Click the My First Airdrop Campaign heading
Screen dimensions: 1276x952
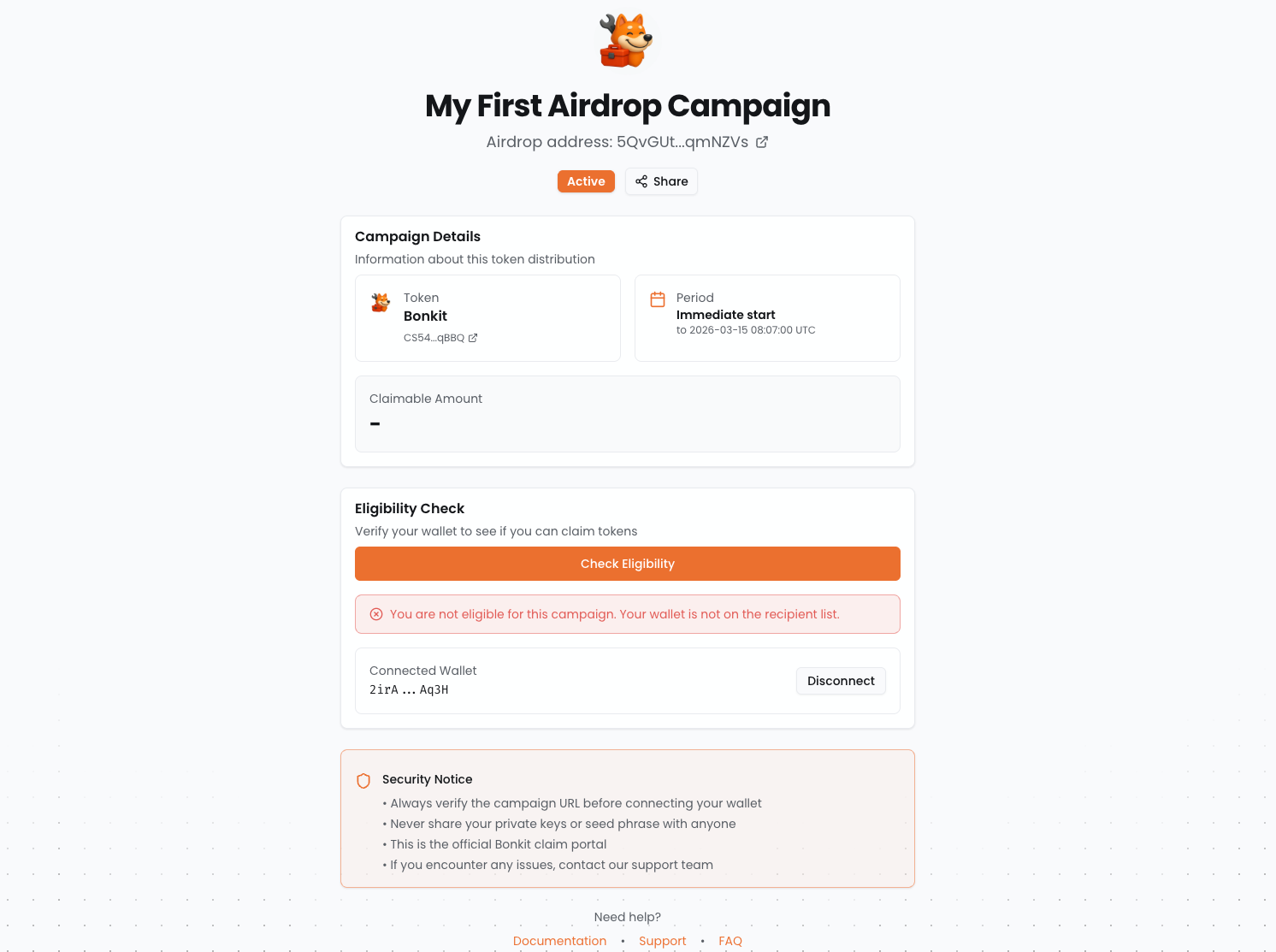pyautogui.click(x=628, y=106)
